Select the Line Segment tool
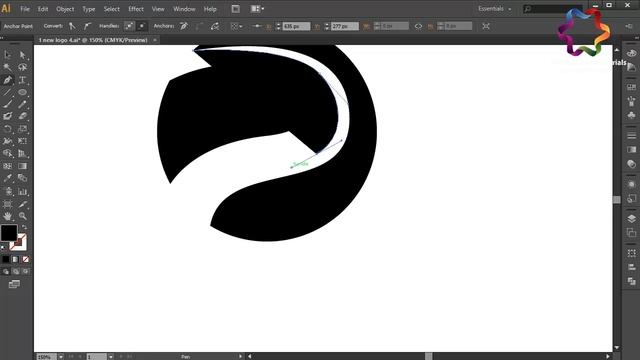640x360 pixels. (8, 92)
